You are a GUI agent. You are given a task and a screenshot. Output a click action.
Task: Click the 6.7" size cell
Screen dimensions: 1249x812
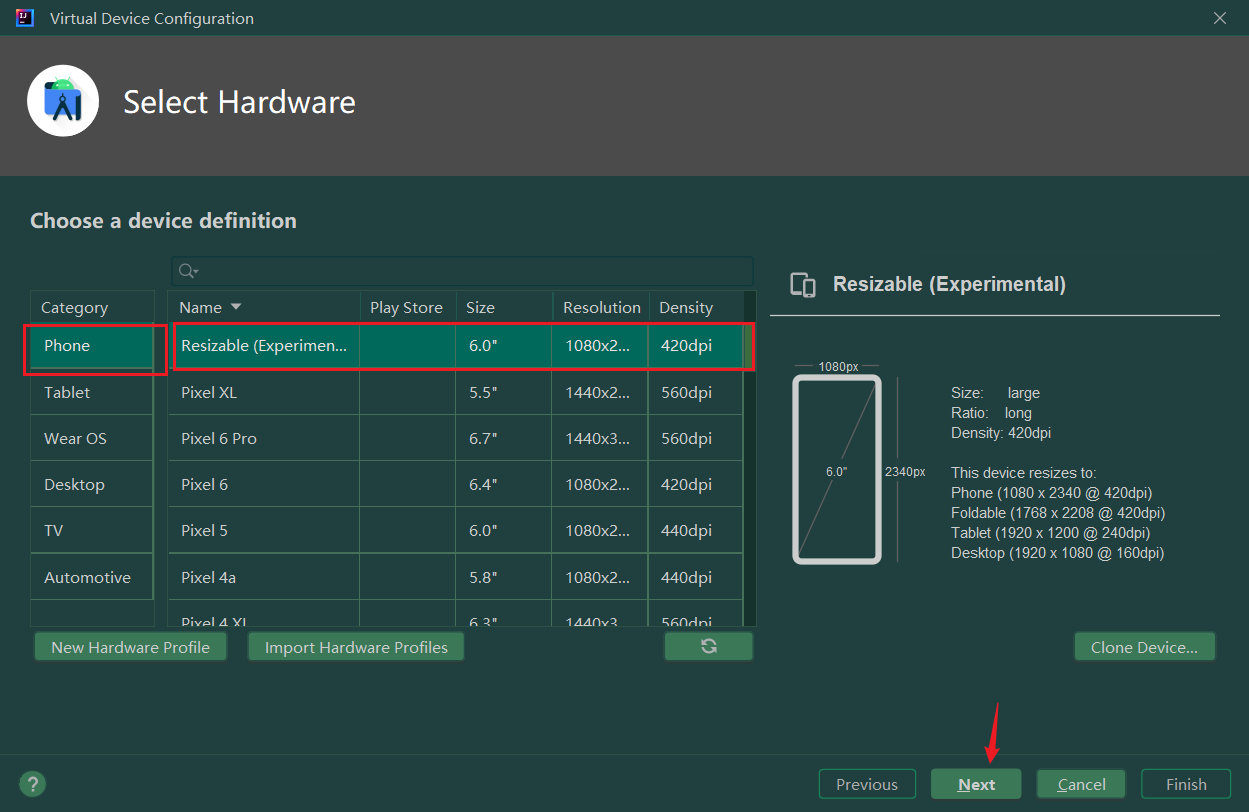coord(504,438)
